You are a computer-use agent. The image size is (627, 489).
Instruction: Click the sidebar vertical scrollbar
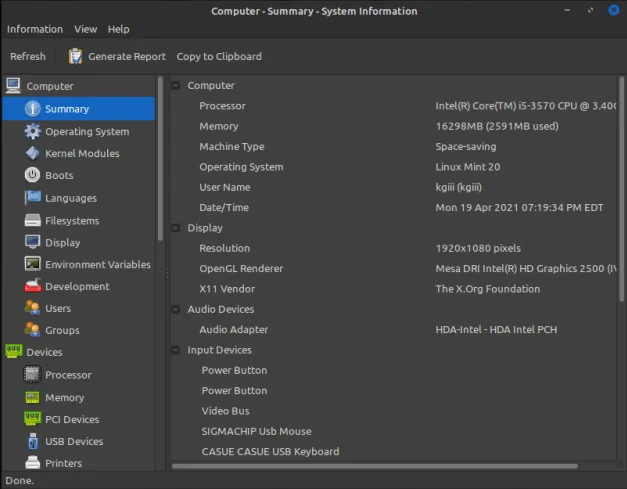160,160
